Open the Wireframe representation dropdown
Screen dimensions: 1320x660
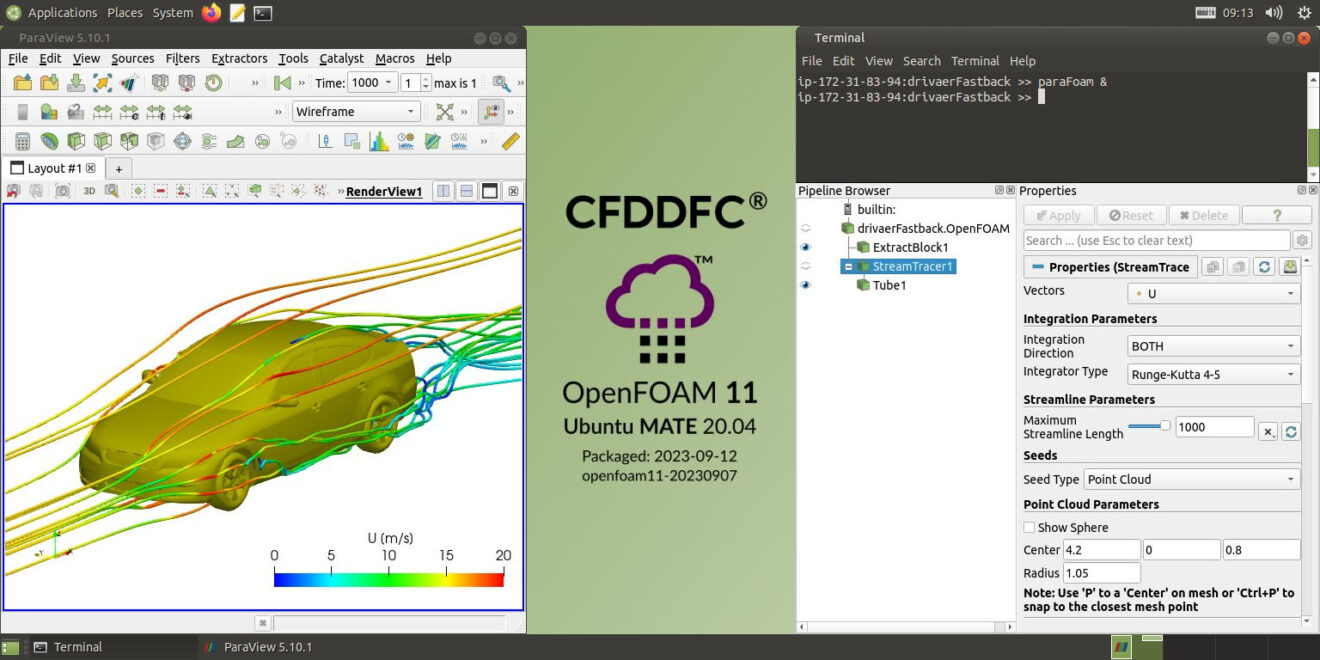point(355,111)
